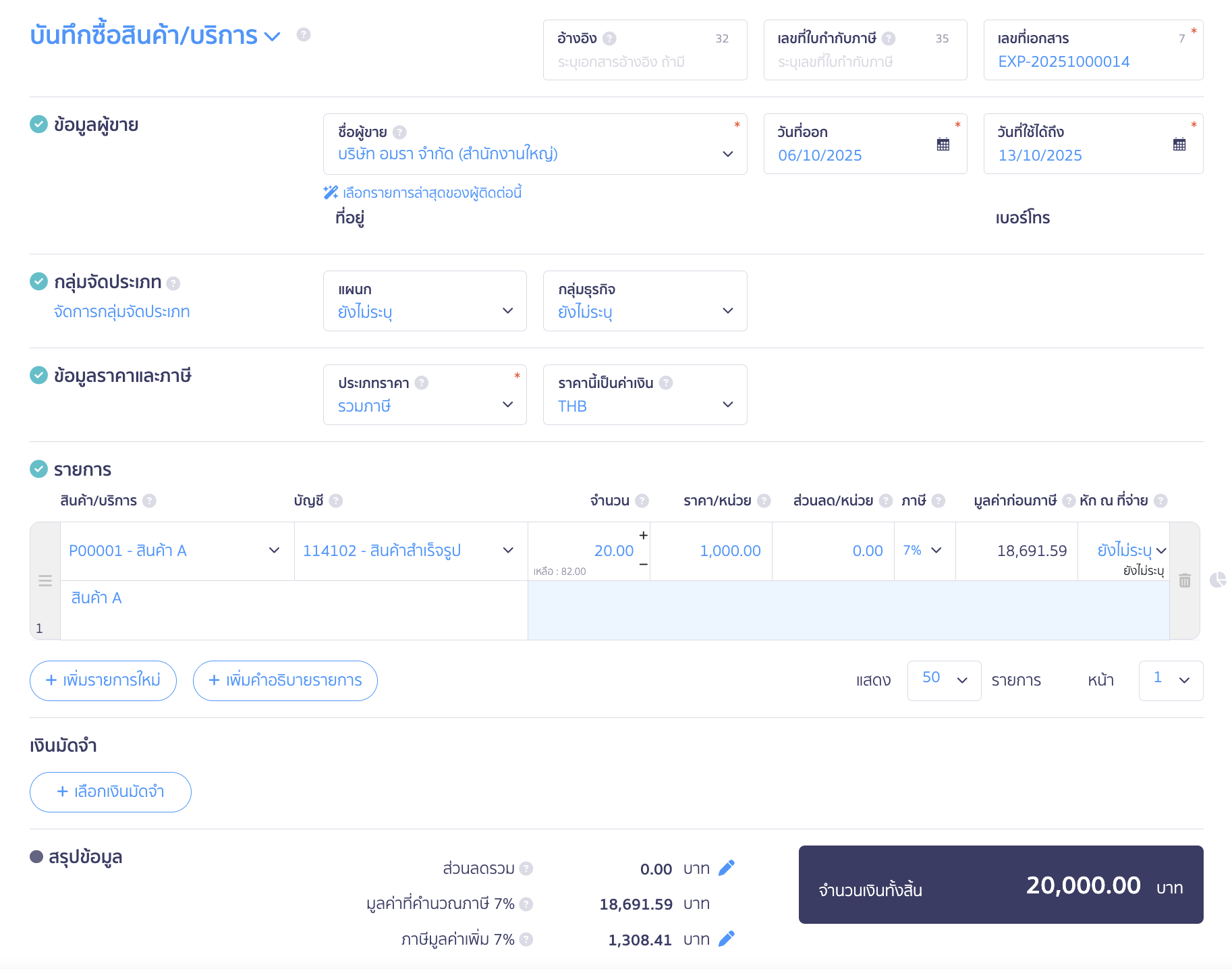
Task: Toggle the รายการ section check circle
Action: pos(38,469)
